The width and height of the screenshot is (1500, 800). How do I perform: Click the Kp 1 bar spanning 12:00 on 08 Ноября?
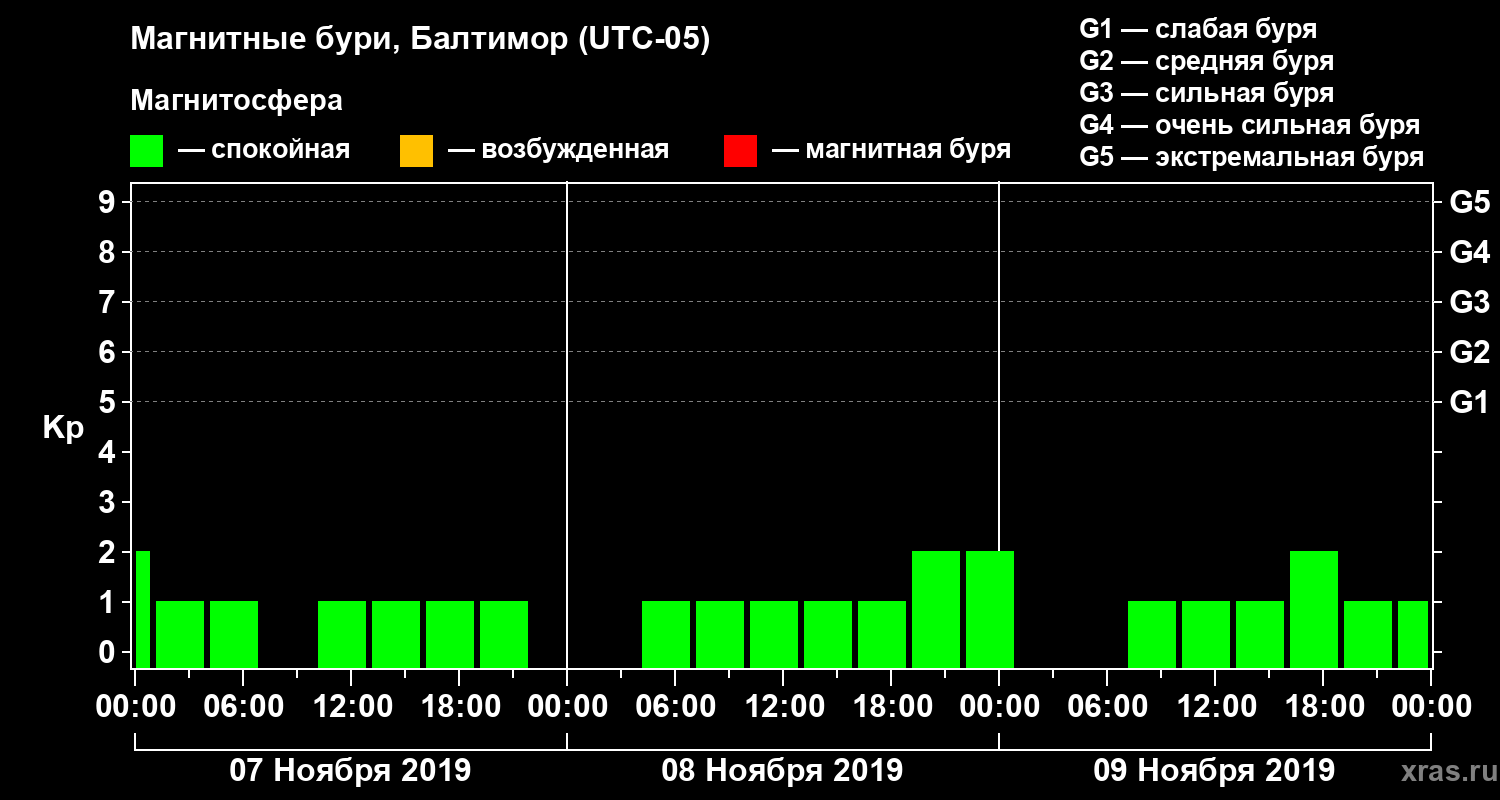[774, 634]
